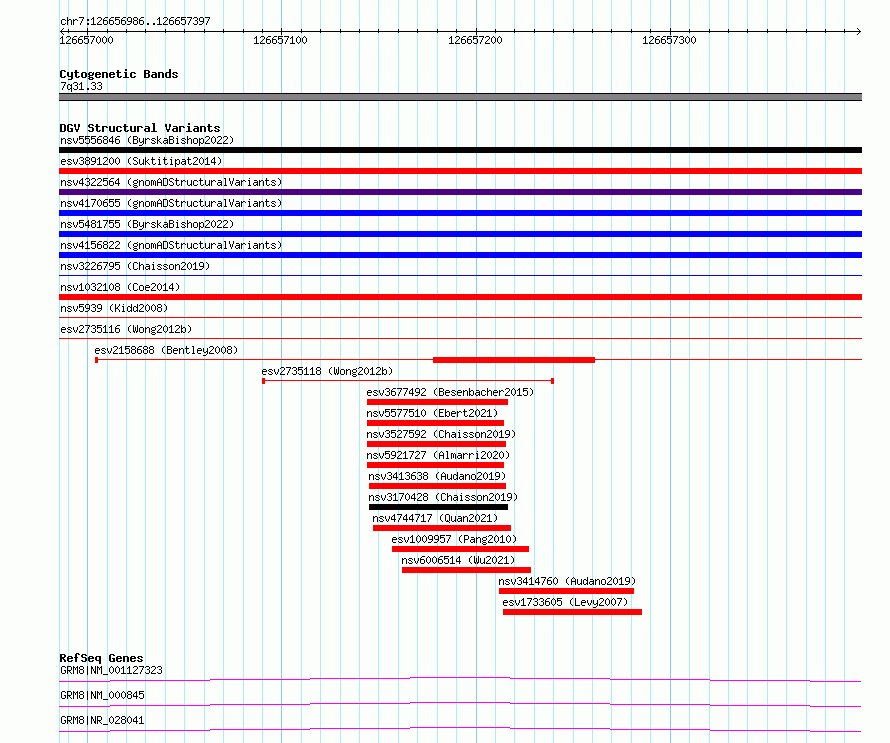Click nsv5577510 (Ebert2021) label
The width and height of the screenshot is (890, 743).
432,413
